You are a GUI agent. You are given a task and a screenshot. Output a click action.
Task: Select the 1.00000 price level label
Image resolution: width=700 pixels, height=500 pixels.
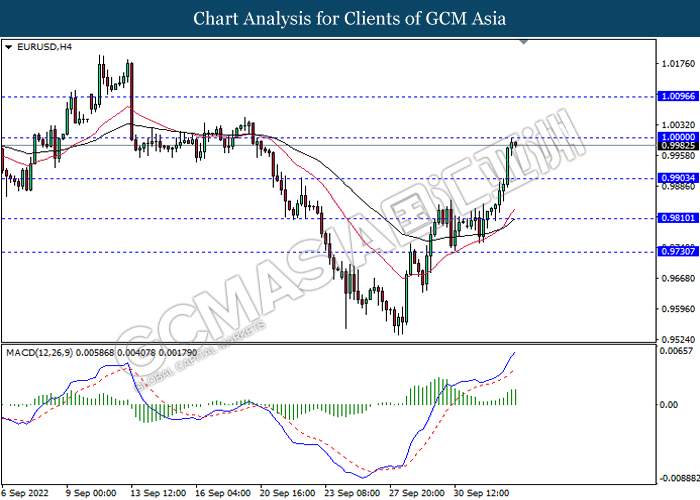pos(678,137)
